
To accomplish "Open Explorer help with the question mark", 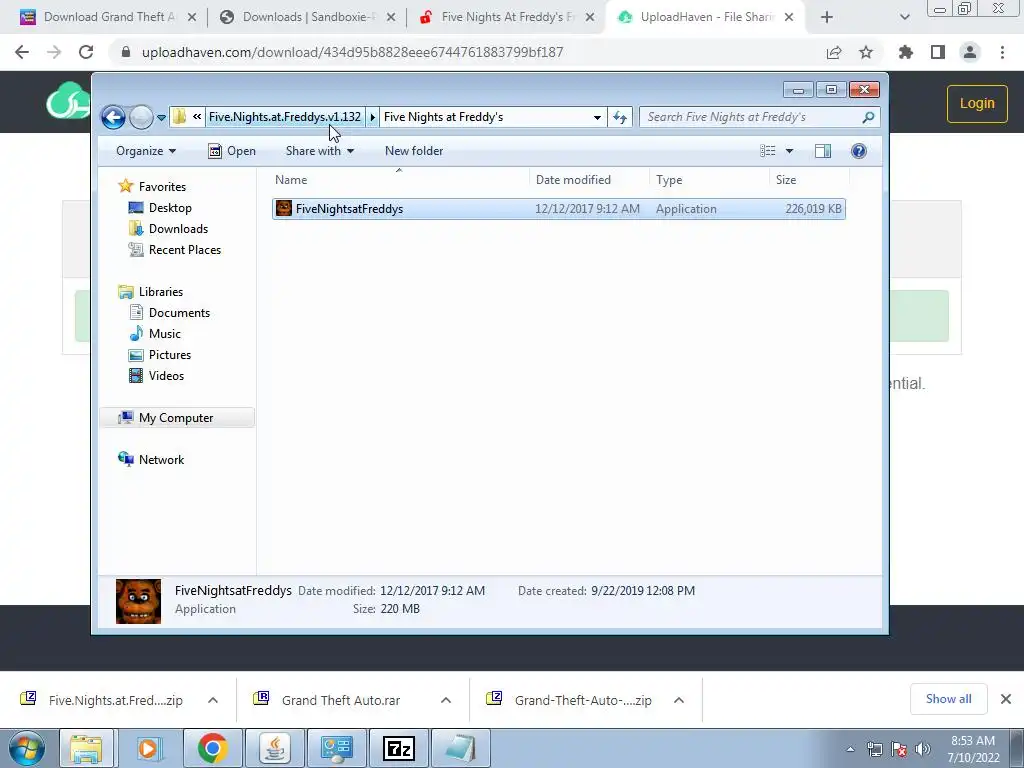I will click(859, 151).
